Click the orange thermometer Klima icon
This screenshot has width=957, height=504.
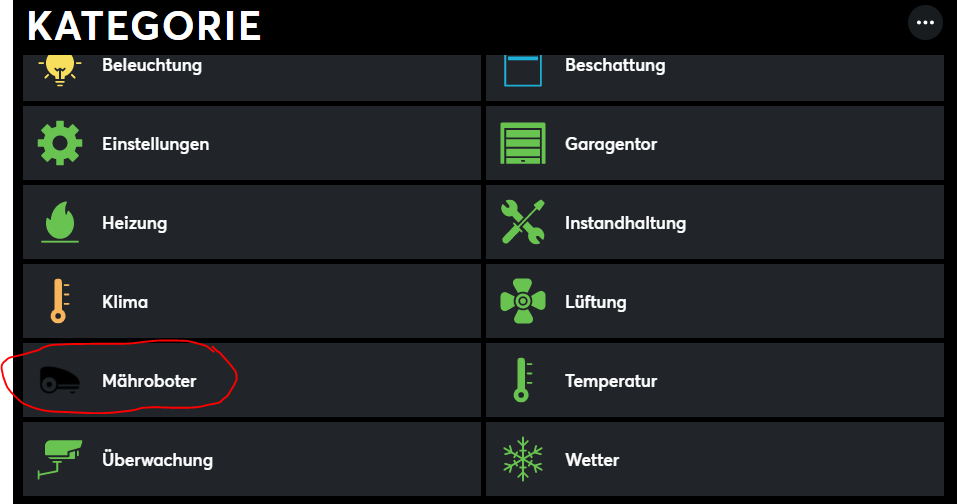pyautogui.click(x=59, y=302)
